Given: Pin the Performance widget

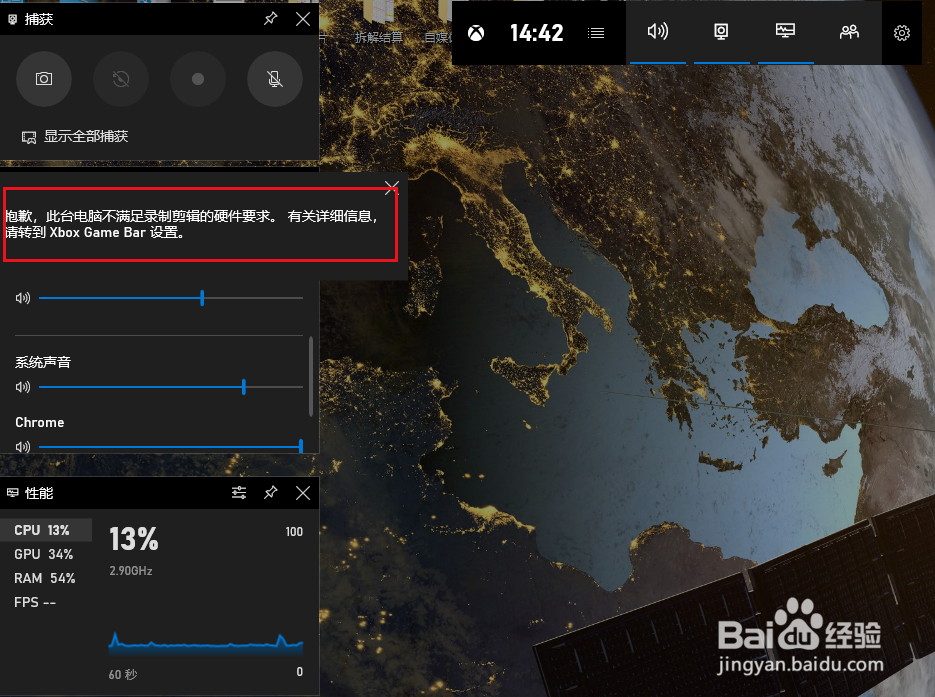Looking at the screenshot, I should 271,492.
